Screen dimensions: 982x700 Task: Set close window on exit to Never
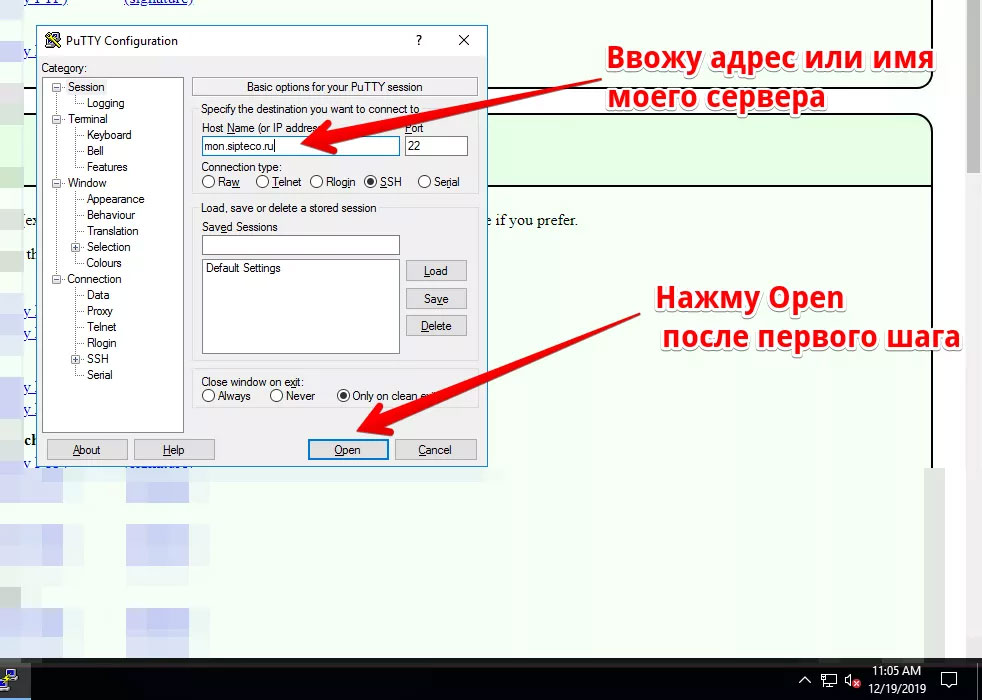pos(277,396)
